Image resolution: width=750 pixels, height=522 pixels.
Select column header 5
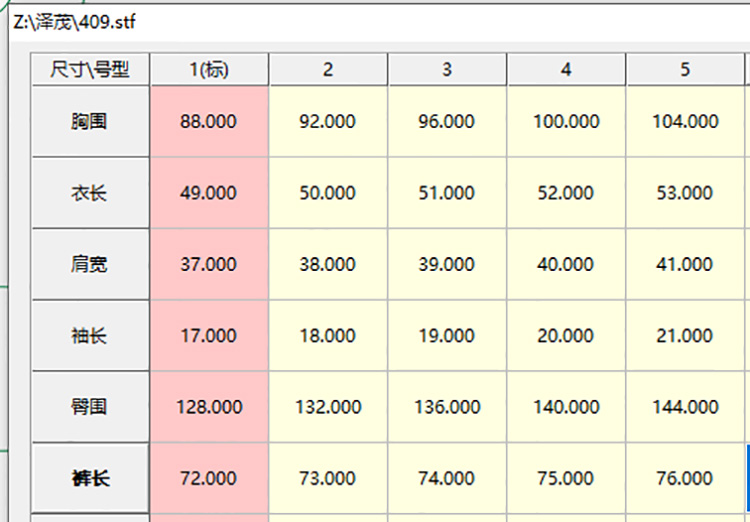click(685, 69)
